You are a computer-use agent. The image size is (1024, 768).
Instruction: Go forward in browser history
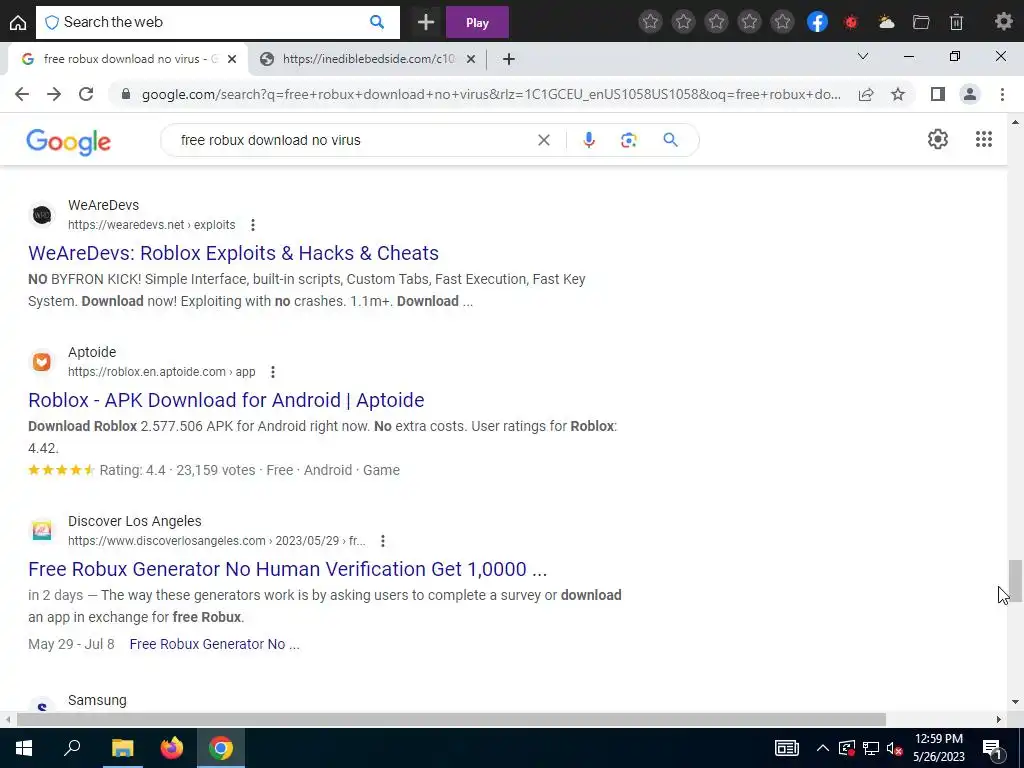click(x=54, y=94)
